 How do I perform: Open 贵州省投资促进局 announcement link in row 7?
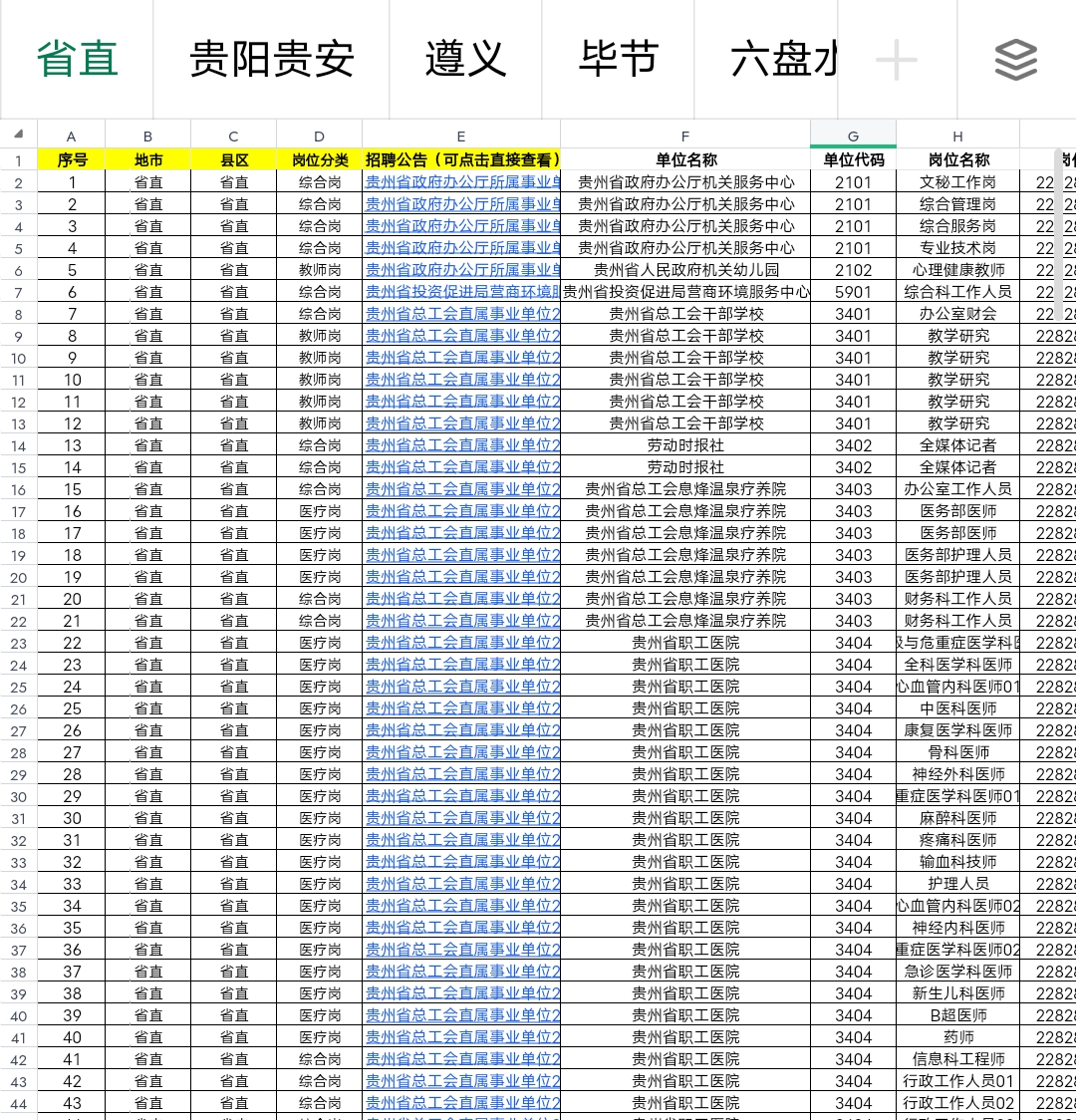[x=462, y=291]
